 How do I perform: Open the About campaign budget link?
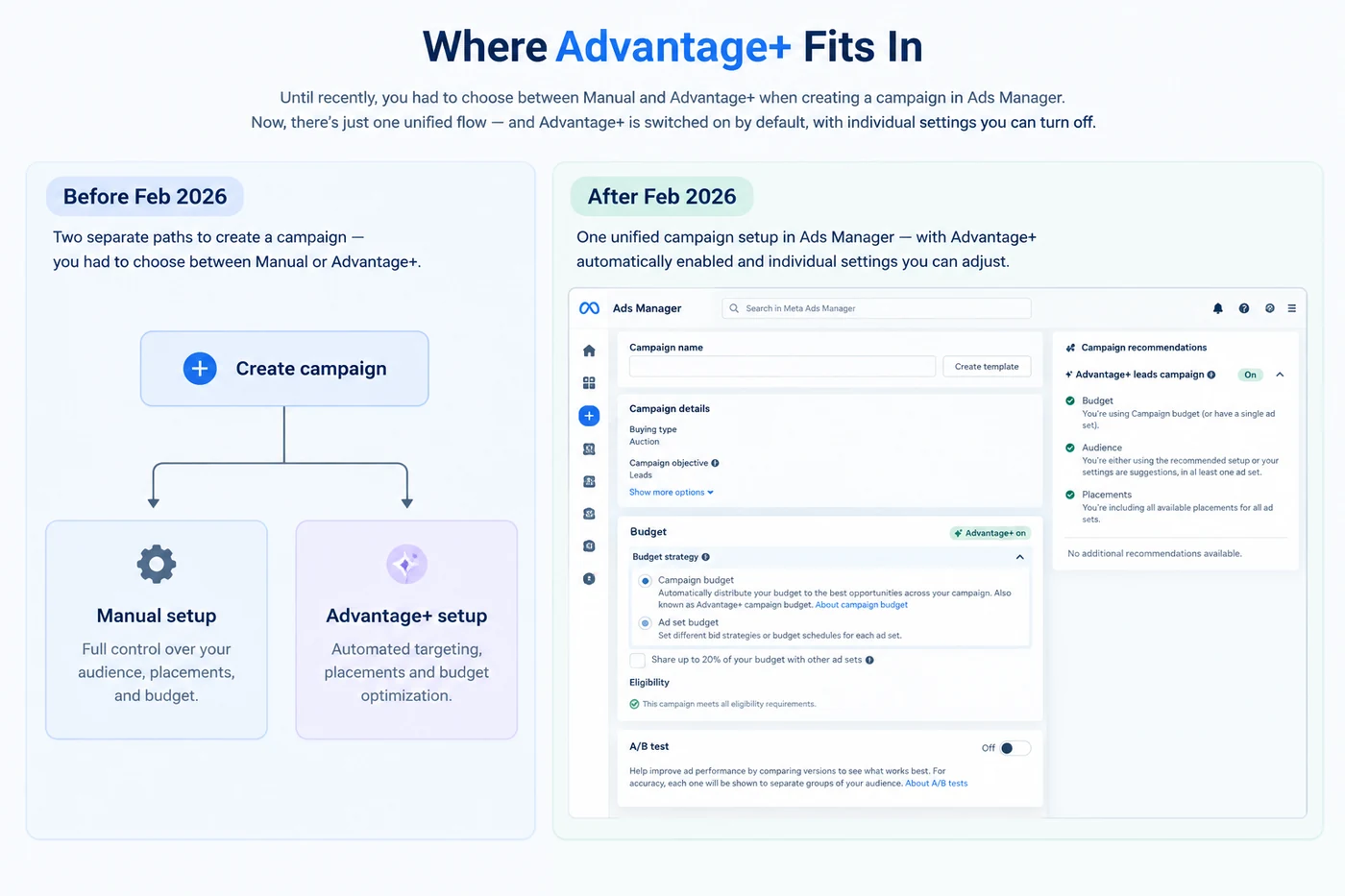pos(861,605)
